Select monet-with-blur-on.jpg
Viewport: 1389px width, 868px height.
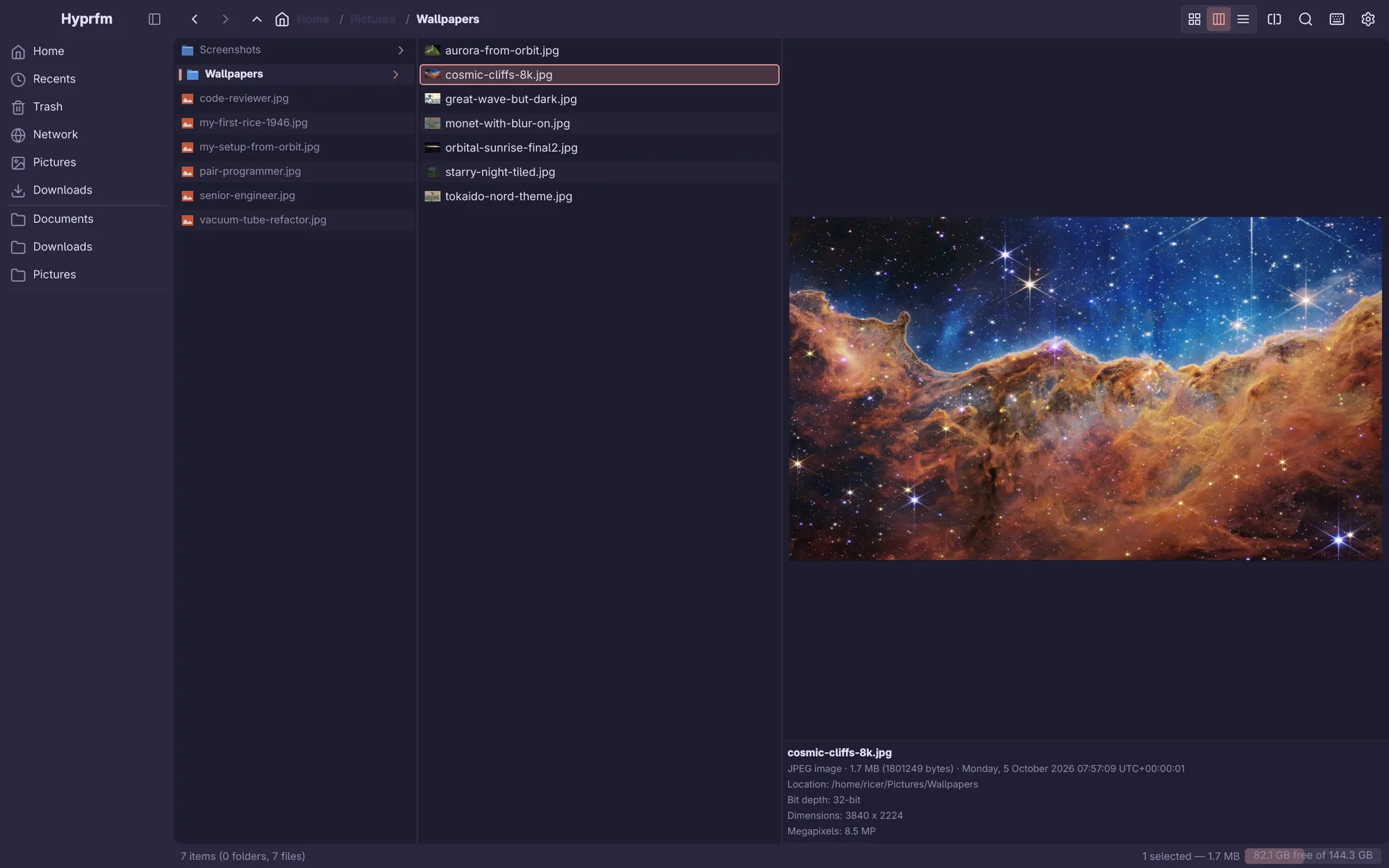point(599,123)
